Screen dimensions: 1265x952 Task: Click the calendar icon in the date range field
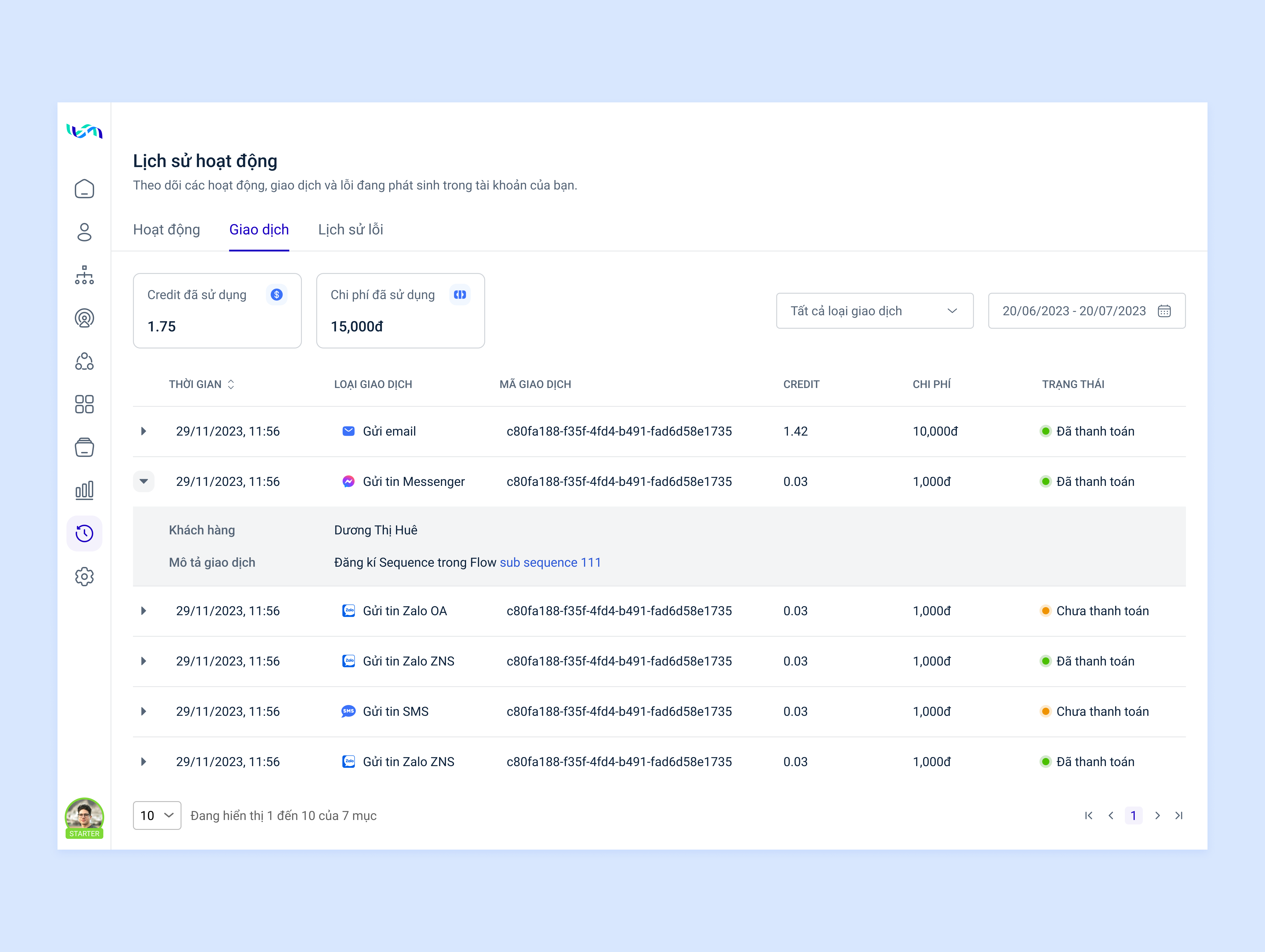(x=1165, y=311)
